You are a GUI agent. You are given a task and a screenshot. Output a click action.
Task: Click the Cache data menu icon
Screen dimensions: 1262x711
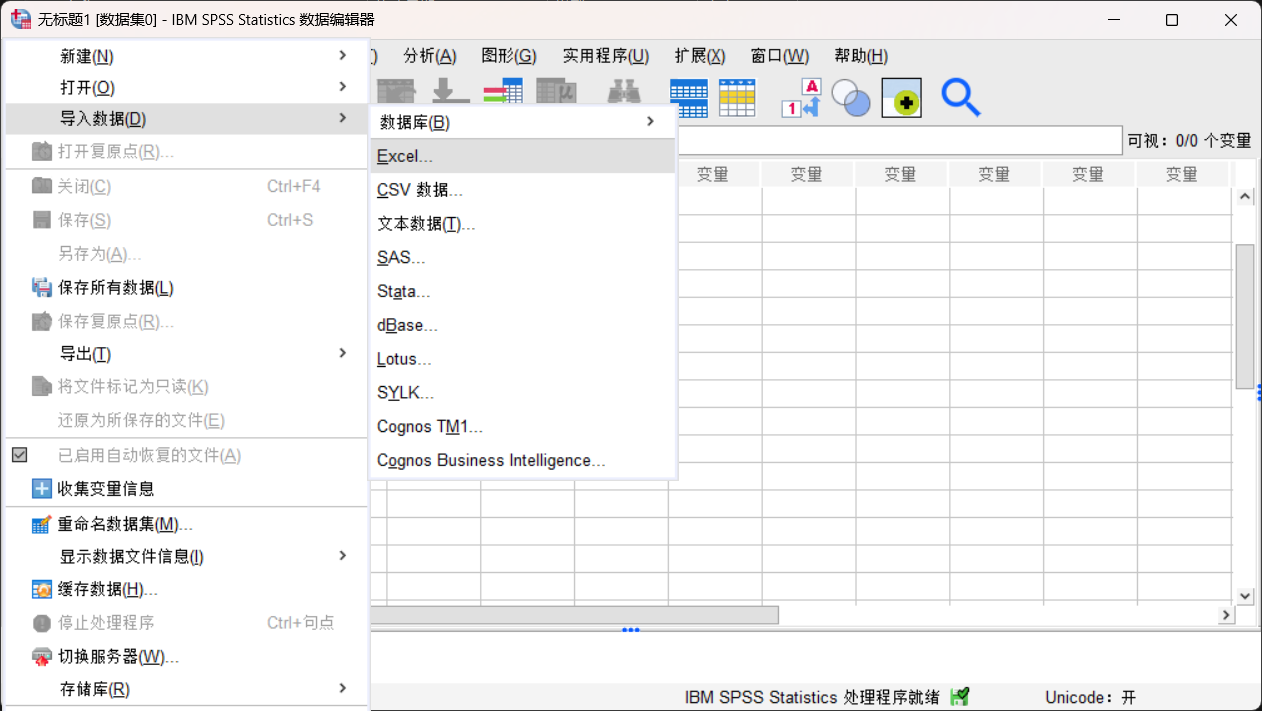[42, 589]
